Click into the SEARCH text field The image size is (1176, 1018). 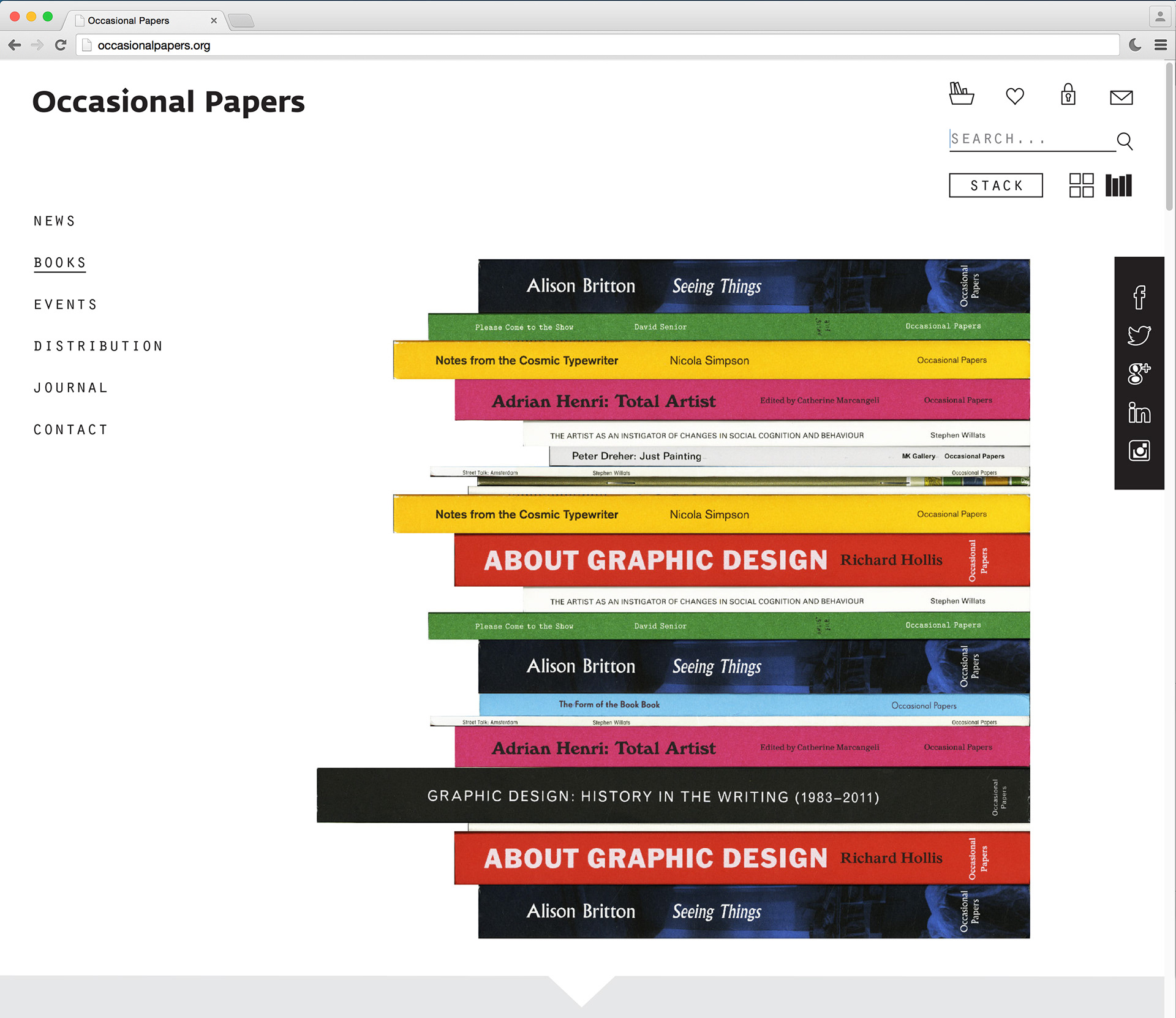pyautogui.click(x=1029, y=139)
